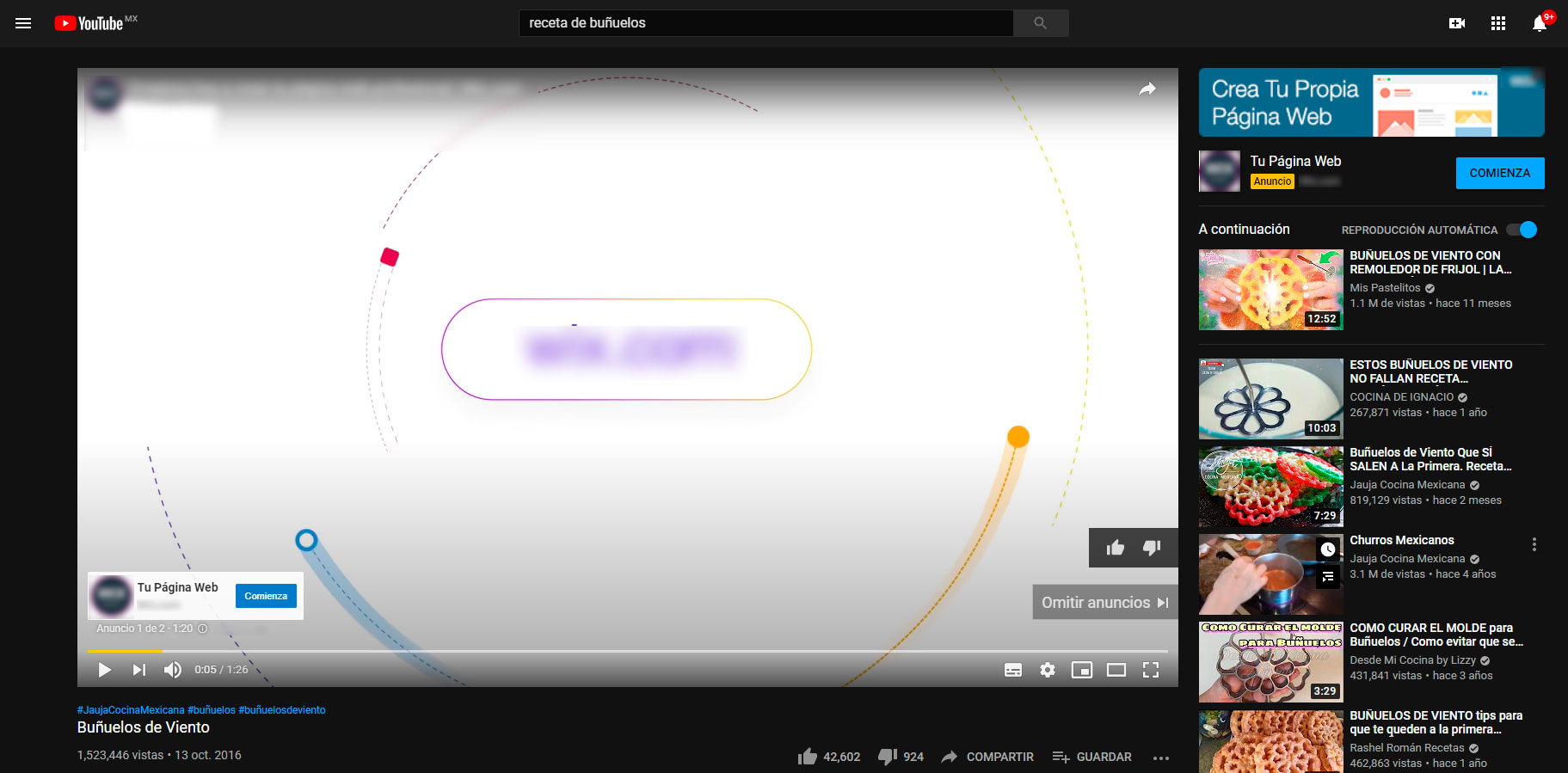The height and width of the screenshot is (773, 1568).
Task: Add Churros Mexicanos to Watch Later
Action: pos(1328,549)
